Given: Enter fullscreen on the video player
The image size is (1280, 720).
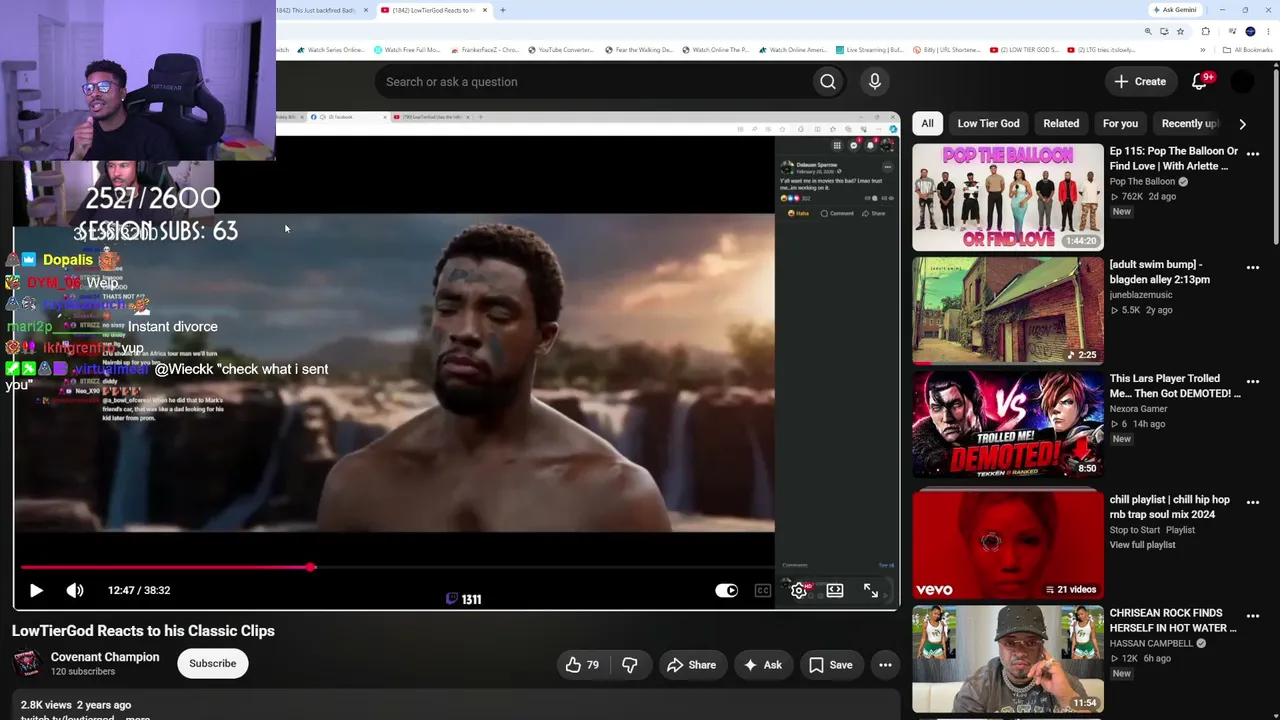Looking at the screenshot, I should point(871,590).
